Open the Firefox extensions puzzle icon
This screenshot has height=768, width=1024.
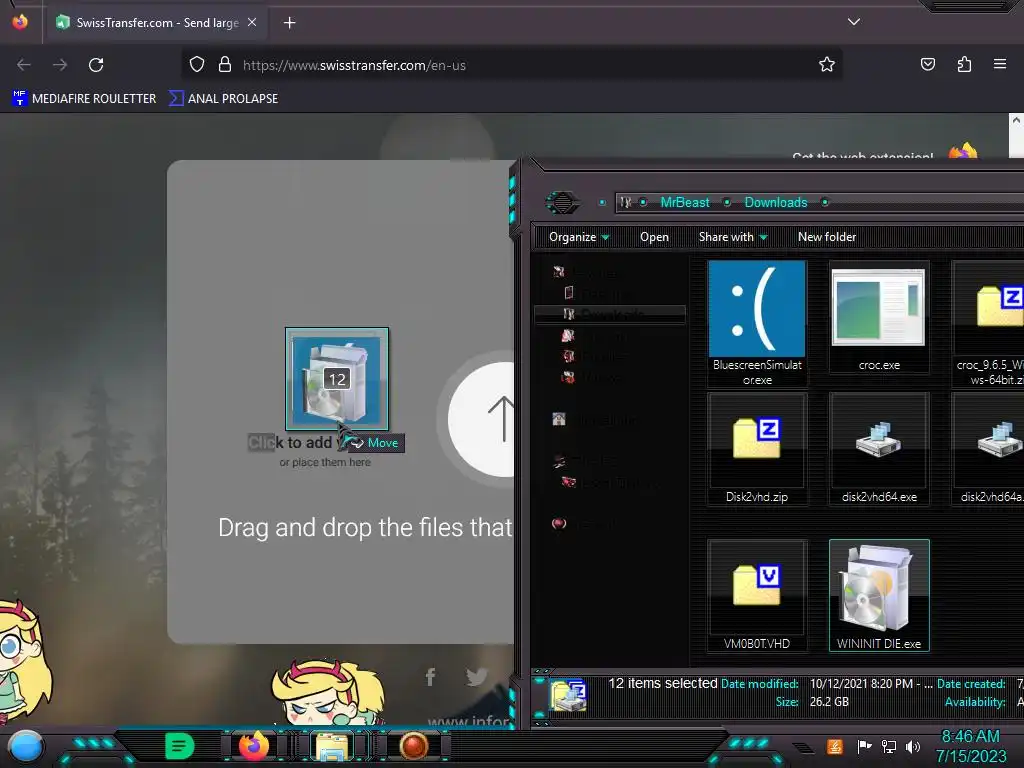click(x=964, y=64)
